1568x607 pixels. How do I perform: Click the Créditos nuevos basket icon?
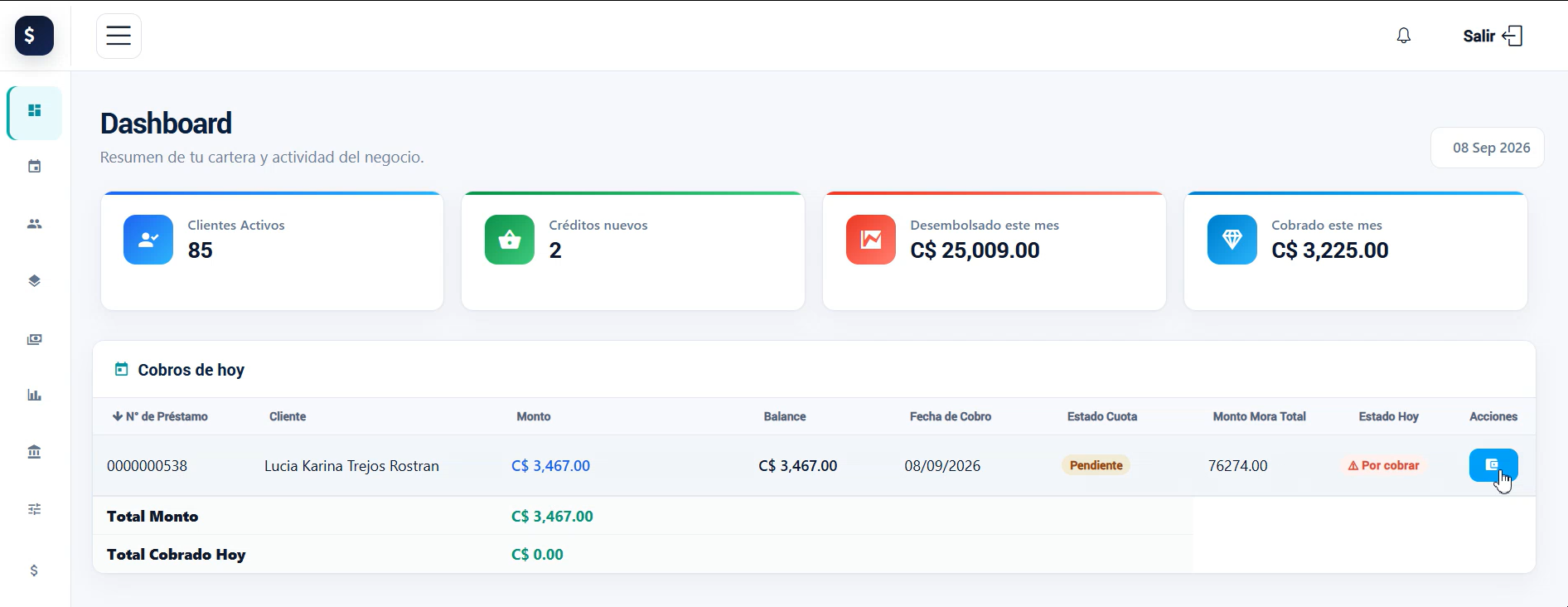click(510, 240)
